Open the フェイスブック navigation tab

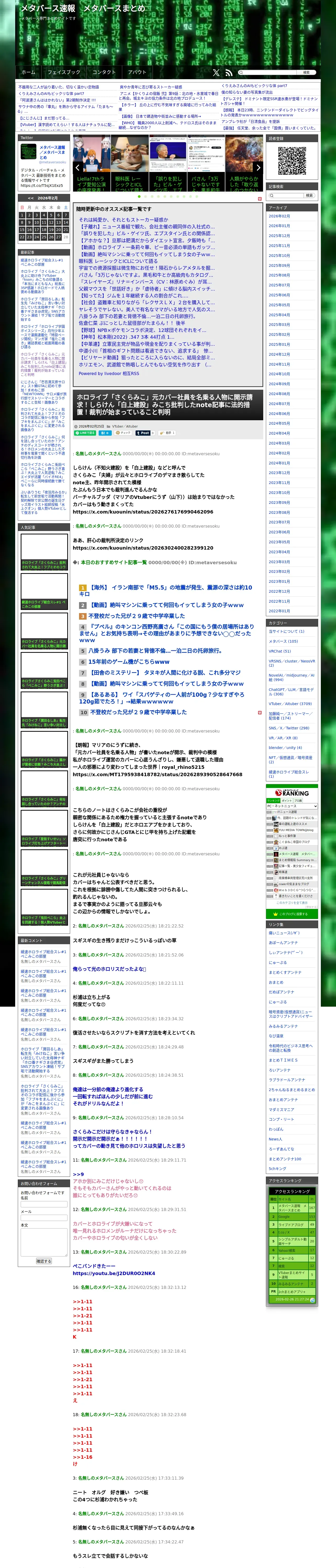pos(64,72)
